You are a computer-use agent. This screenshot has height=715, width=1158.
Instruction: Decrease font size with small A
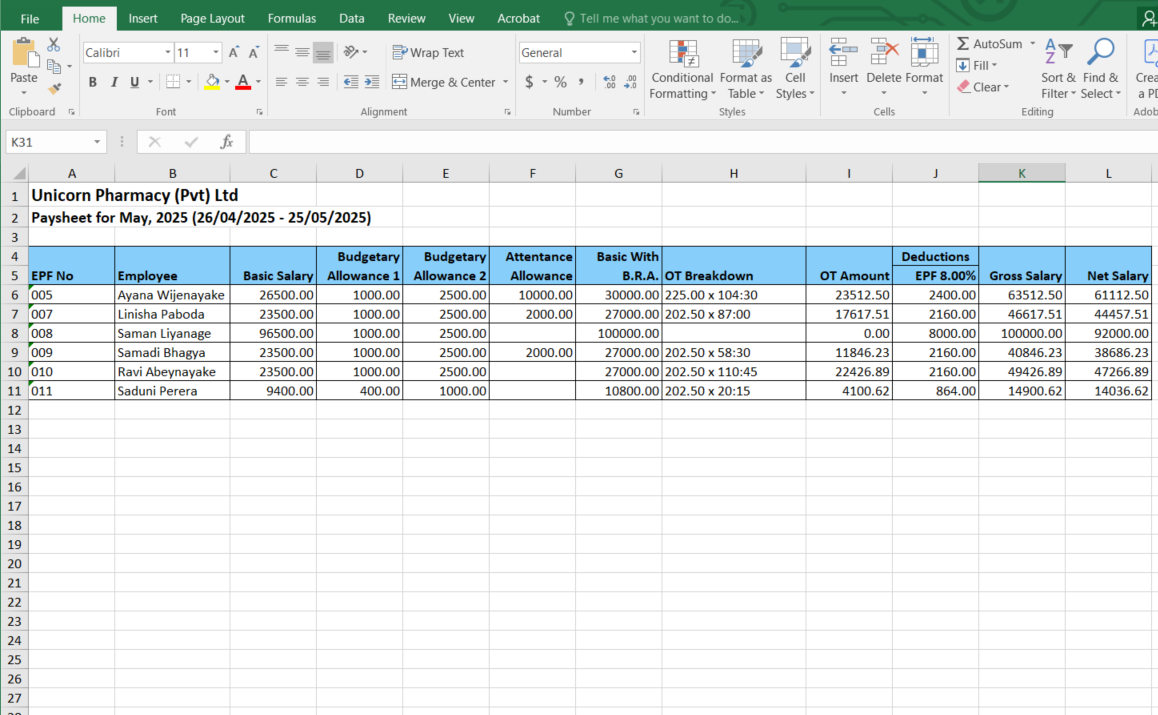coord(253,52)
